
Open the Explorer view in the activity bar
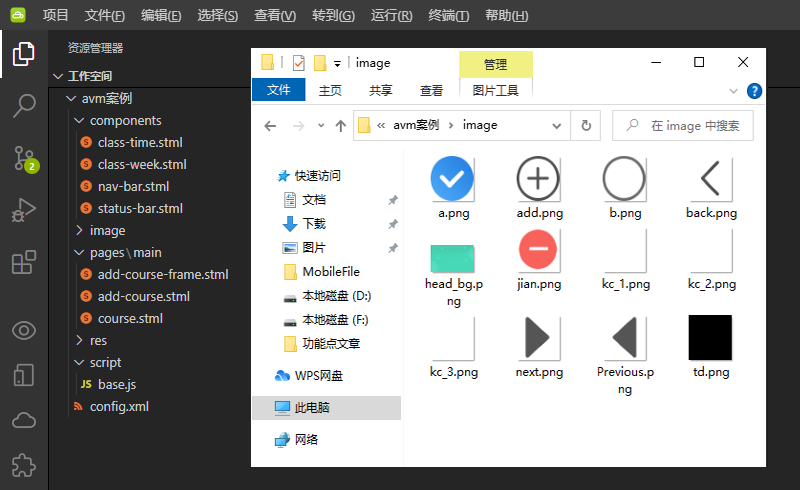pos(23,54)
